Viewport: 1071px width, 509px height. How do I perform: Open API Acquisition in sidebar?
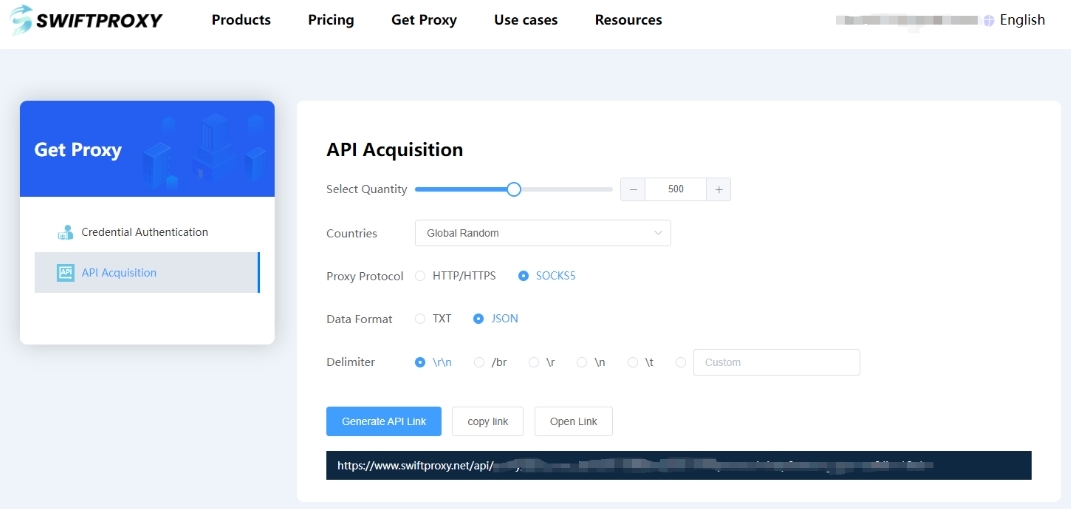pyautogui.click(x=147, y=273)
